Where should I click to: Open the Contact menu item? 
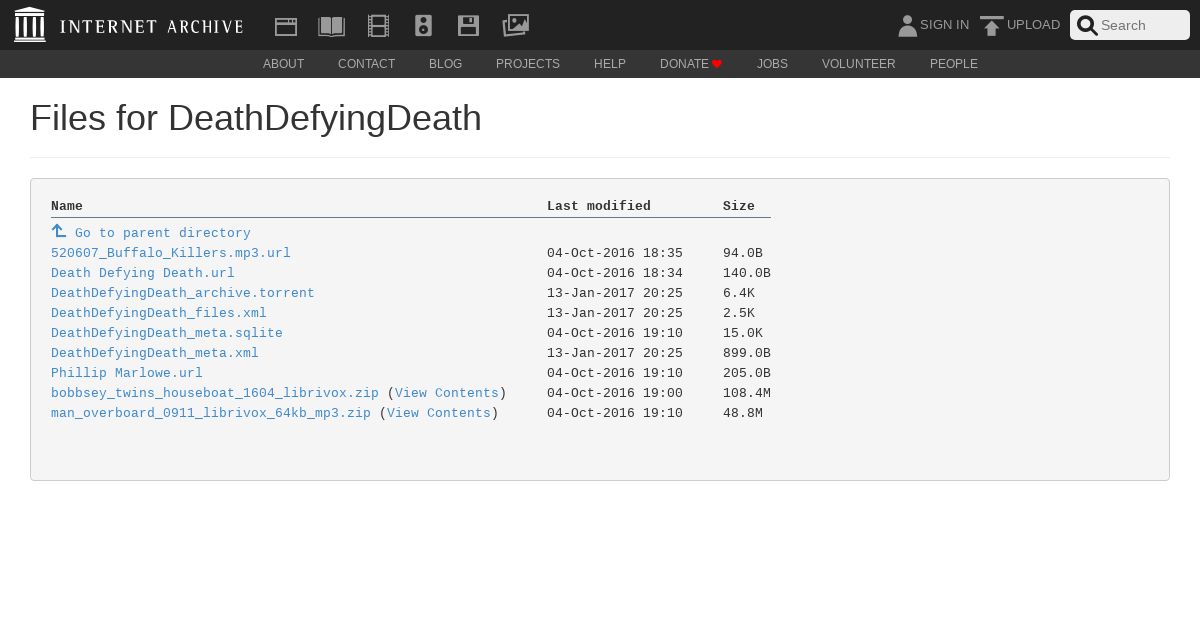(366, 64)
